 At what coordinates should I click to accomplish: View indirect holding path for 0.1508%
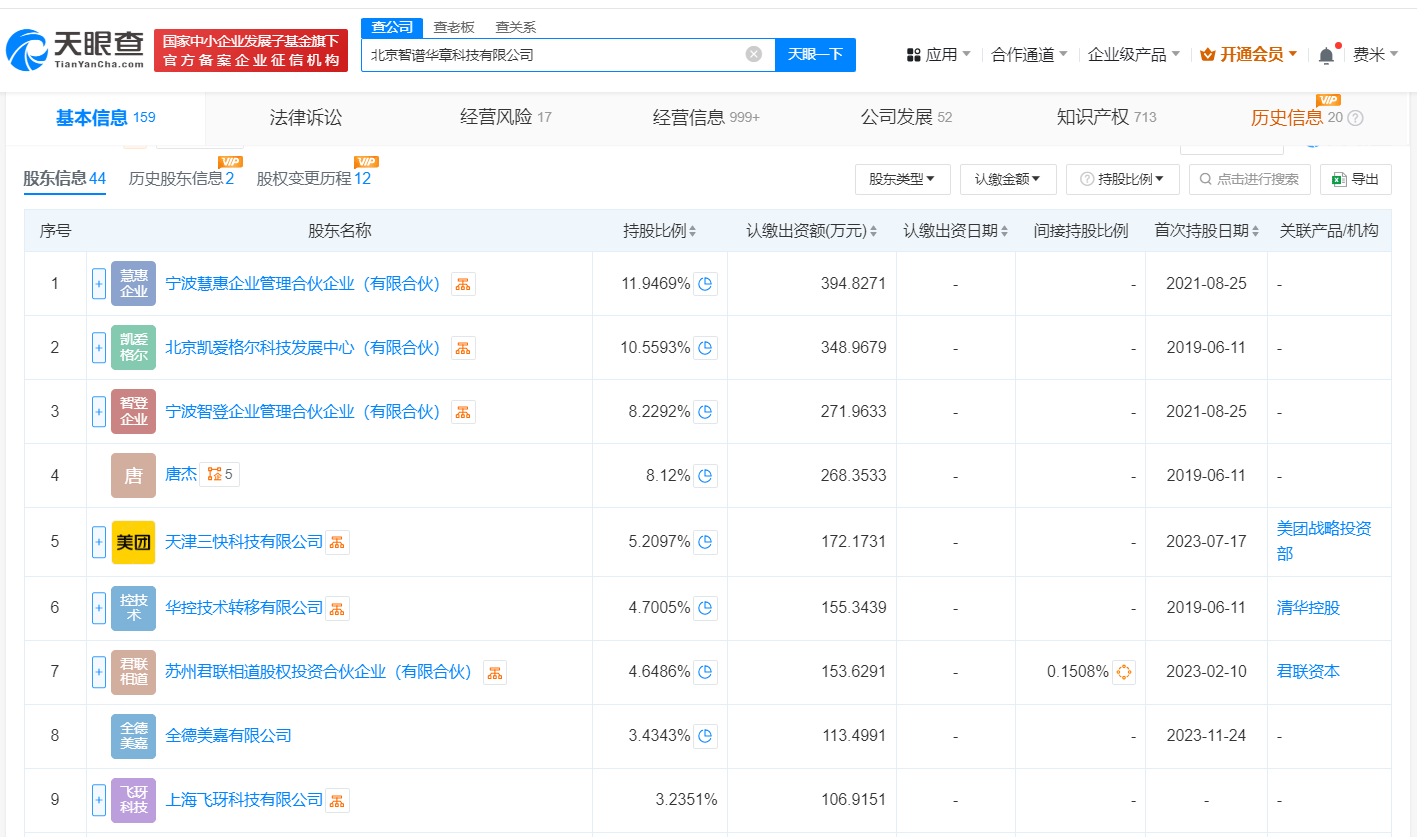[1124, 672]
